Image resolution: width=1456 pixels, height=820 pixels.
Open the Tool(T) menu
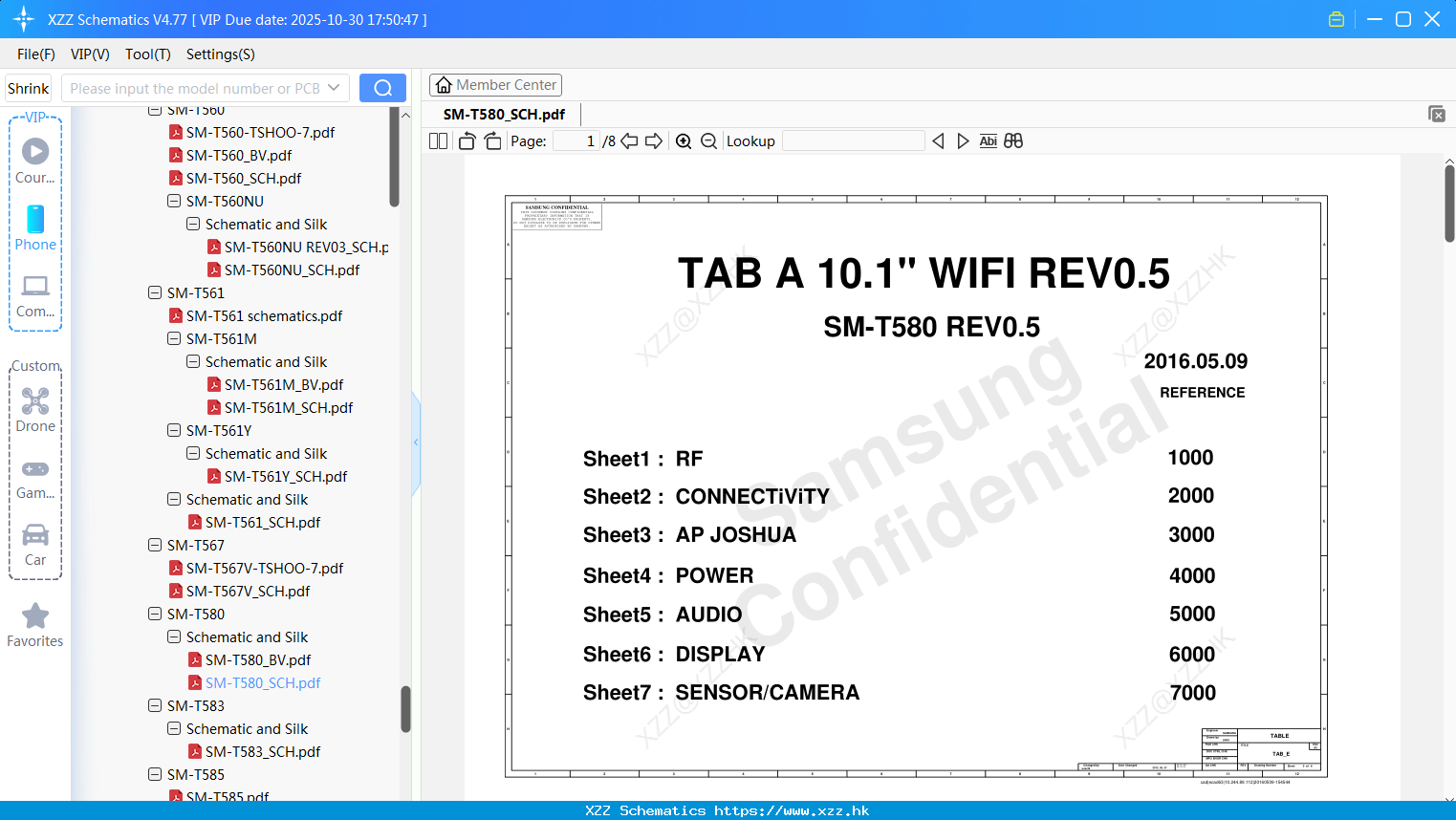148,54
